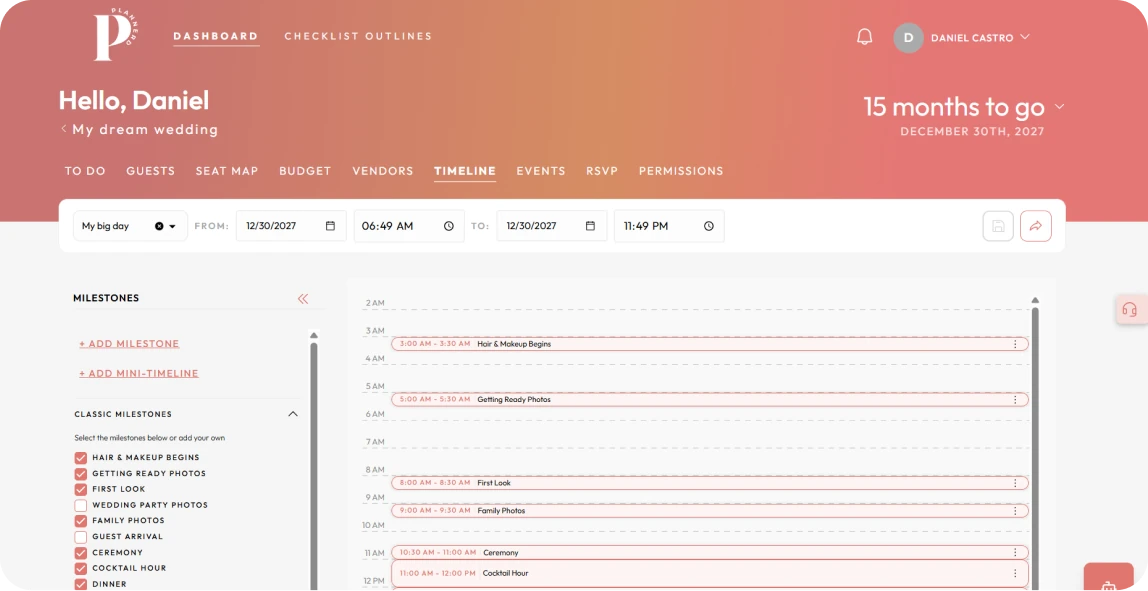
Task: Click scroll-up arrow of timeline scrollbar
Action: click(1035, 300)
